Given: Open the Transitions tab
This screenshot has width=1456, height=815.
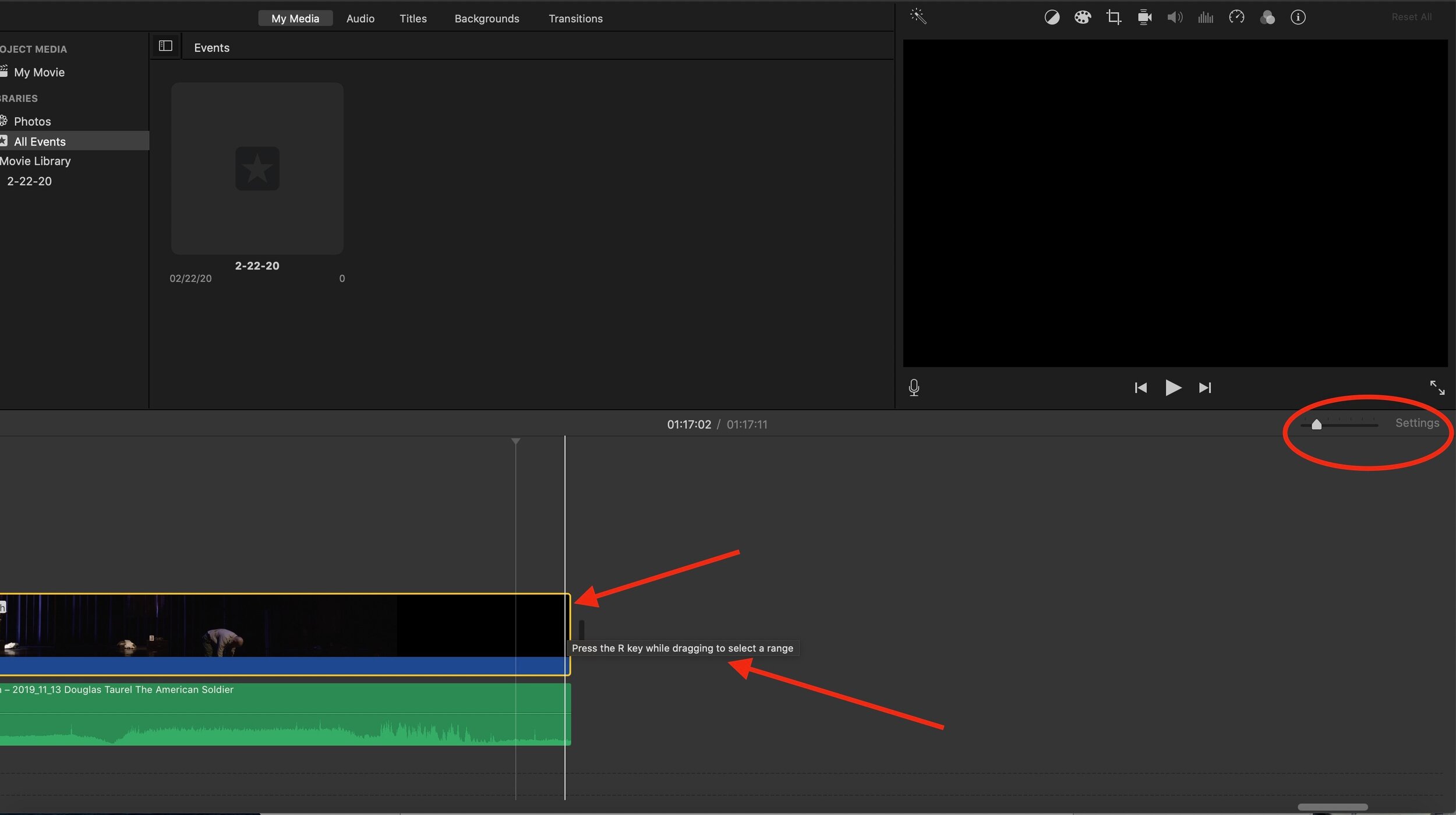Looking at the screenshot, I should click(575, 18).
